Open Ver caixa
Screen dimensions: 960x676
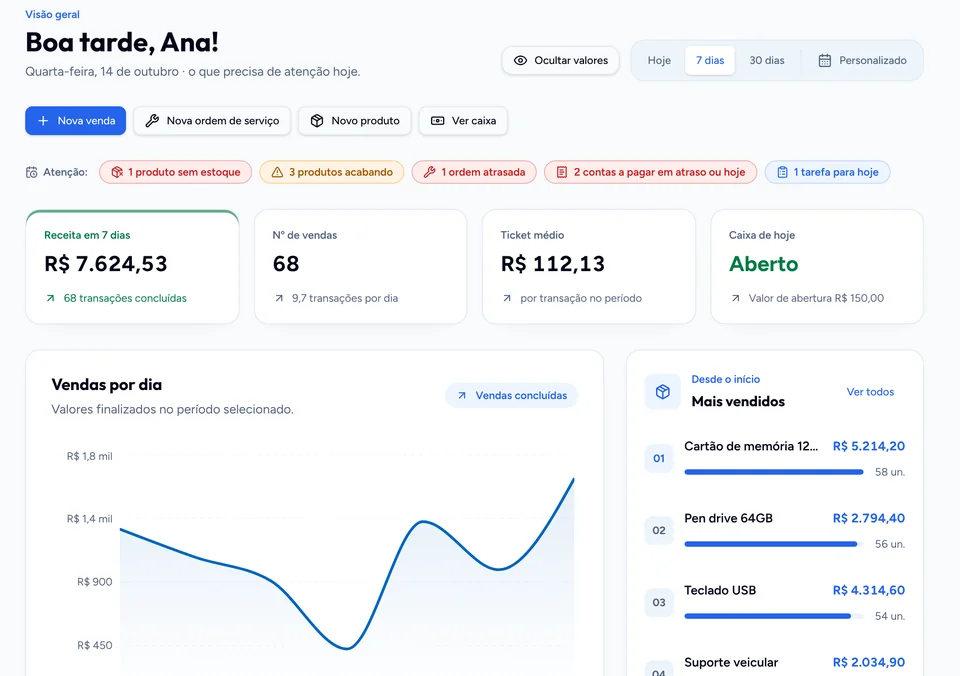tap(463, 121)
